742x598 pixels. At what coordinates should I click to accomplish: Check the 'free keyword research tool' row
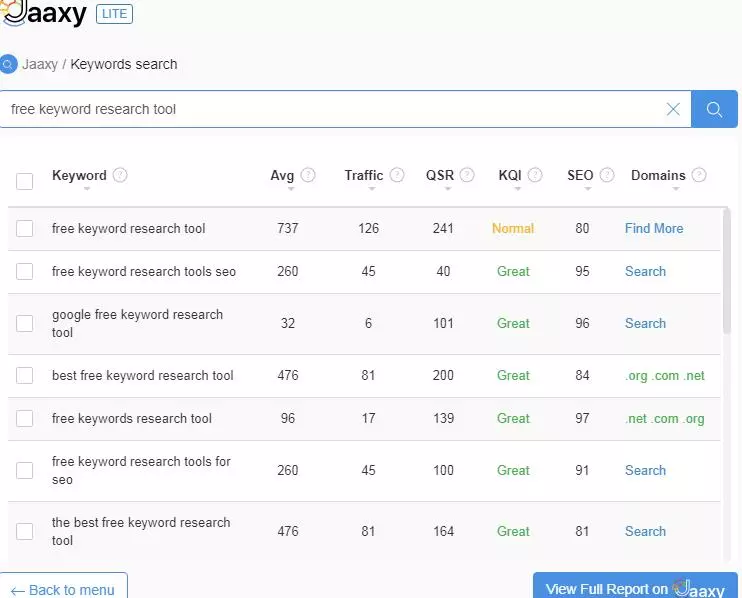point(25,229)
